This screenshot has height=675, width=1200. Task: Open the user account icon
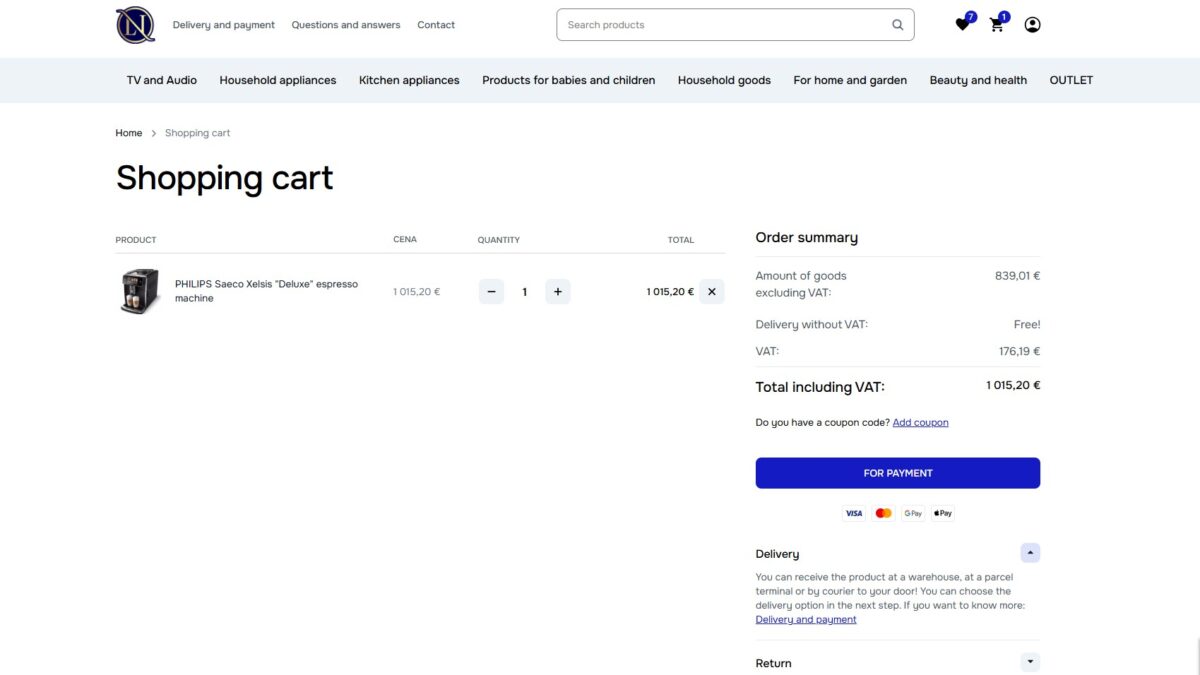(x=1032, y=25)
